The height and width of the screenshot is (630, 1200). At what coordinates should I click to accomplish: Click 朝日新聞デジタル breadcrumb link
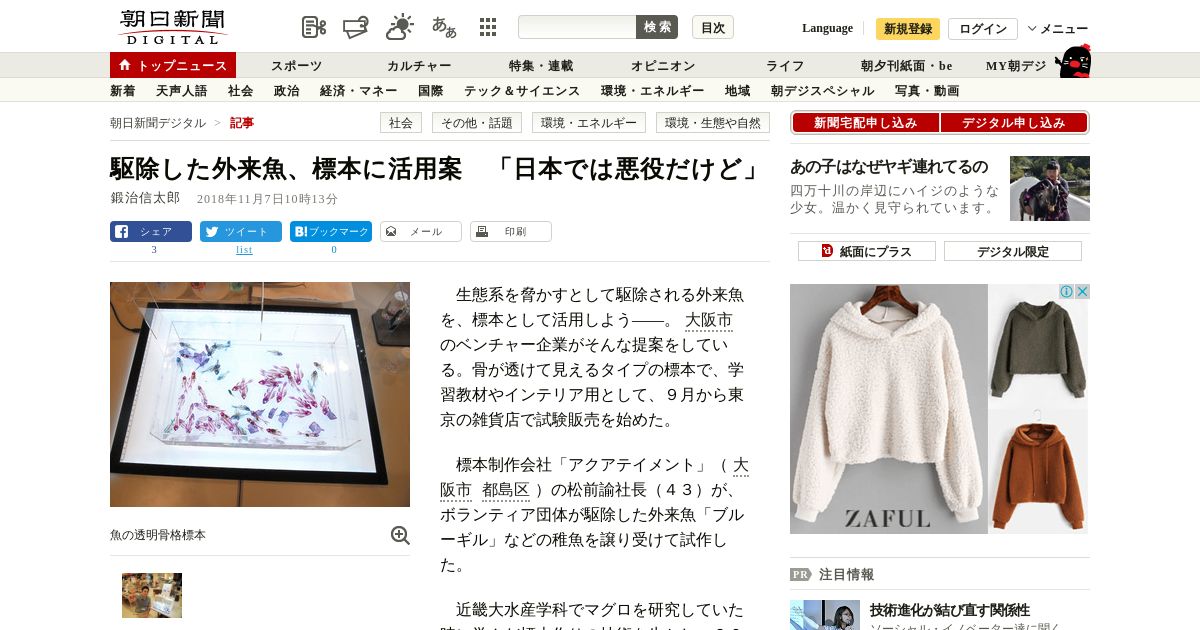pos(158,123)
